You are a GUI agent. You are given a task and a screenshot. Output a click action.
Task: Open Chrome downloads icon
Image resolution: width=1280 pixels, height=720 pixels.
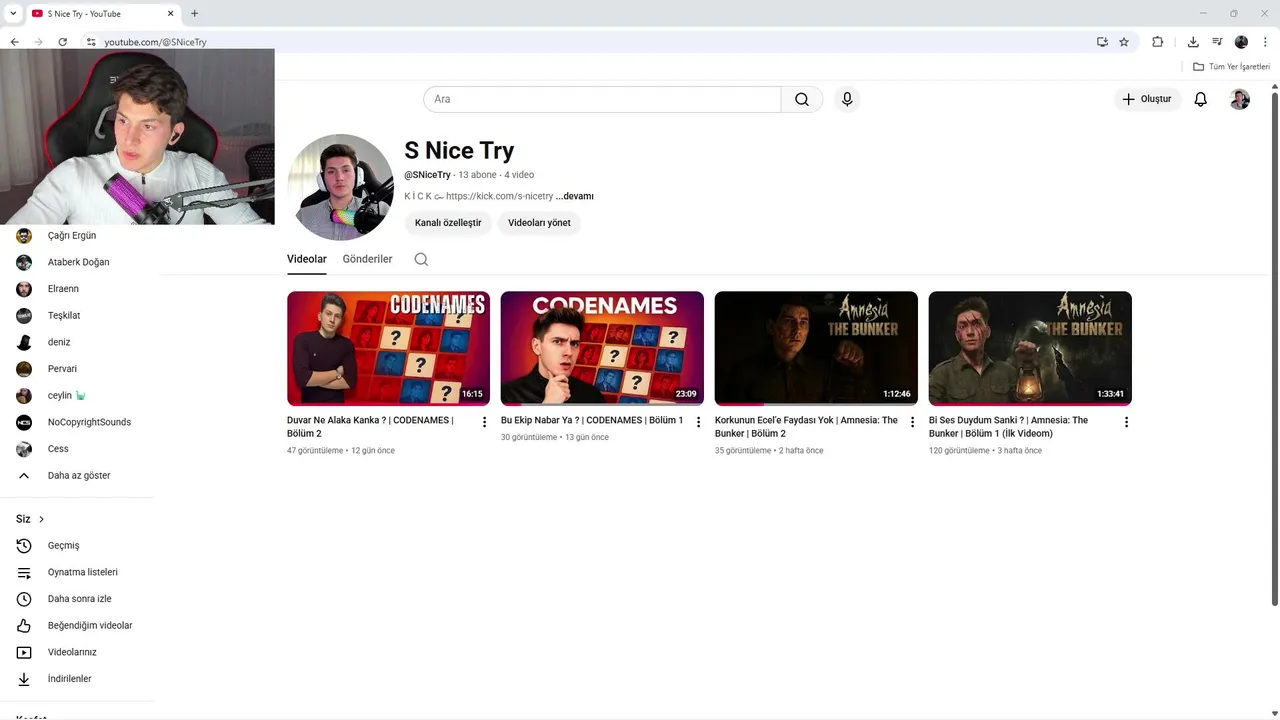click(1193, 42)
